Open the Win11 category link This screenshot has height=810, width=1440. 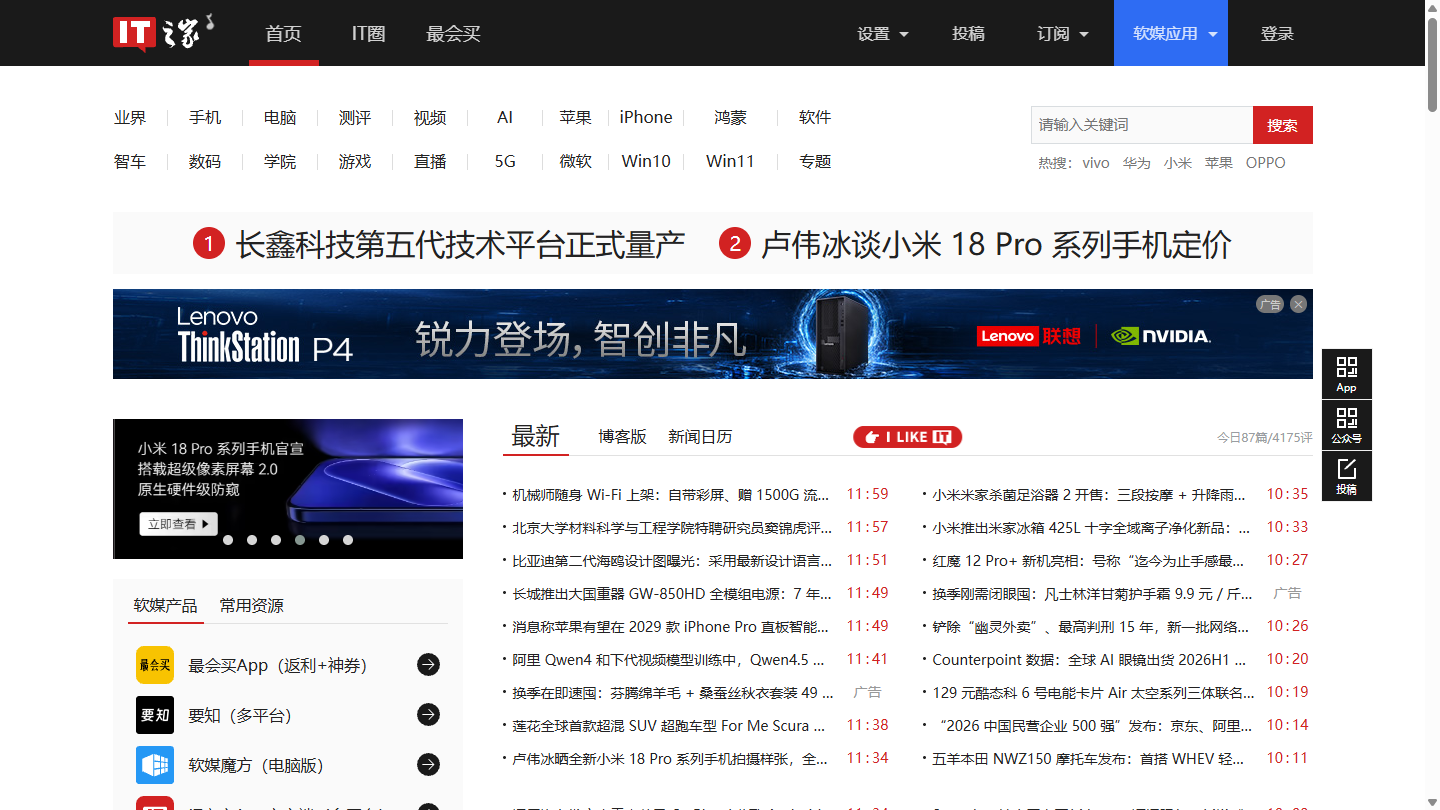(x=730, y=162)
